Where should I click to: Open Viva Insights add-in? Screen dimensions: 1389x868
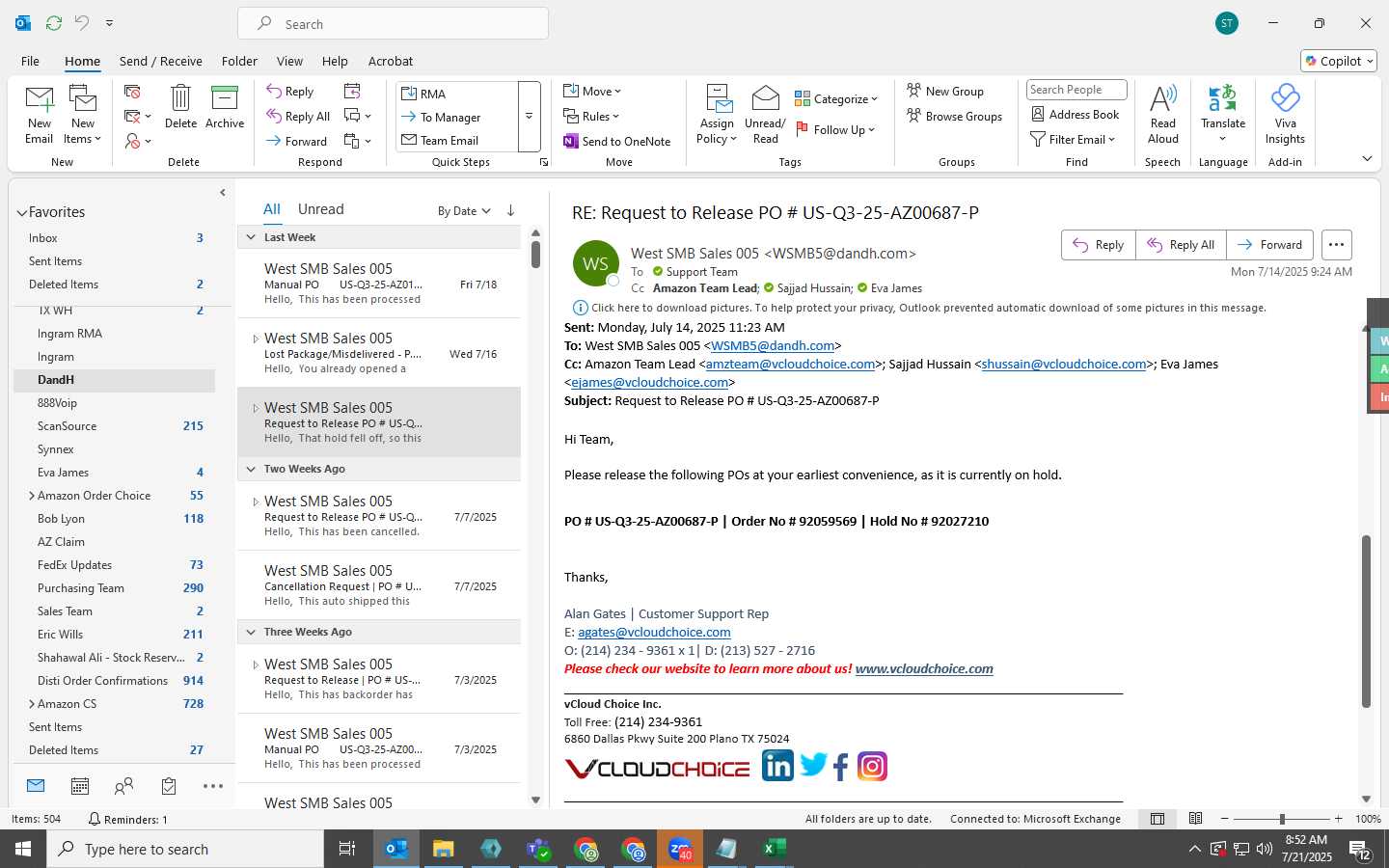click(1285, 115)
